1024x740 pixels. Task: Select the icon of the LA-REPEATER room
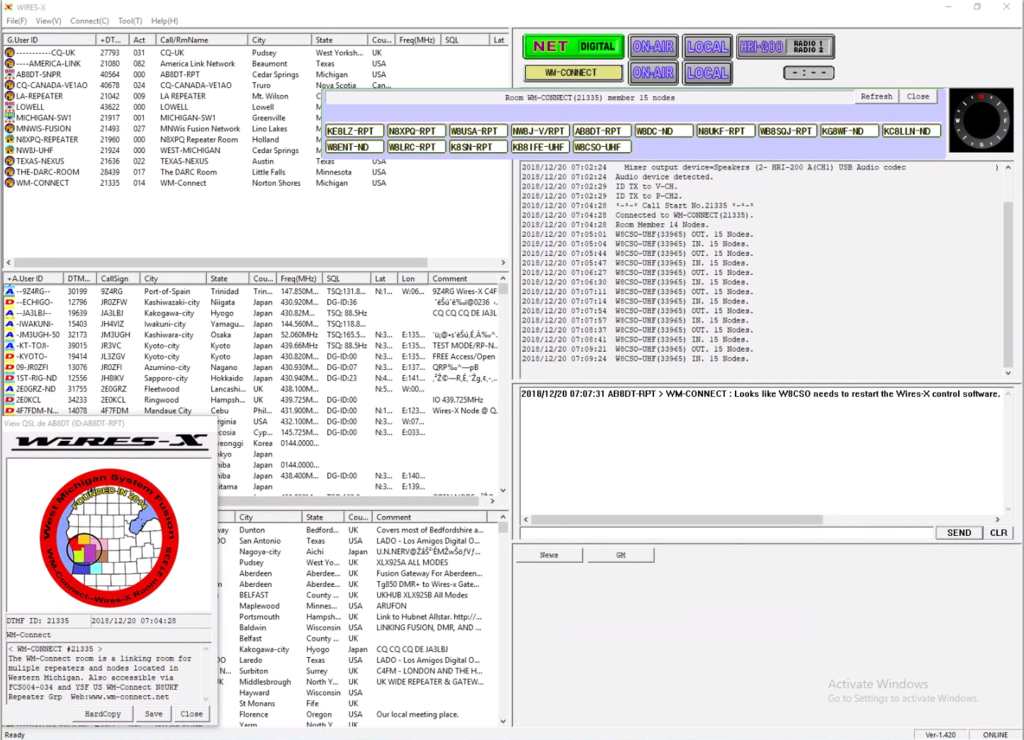click(x=10, y=96)
